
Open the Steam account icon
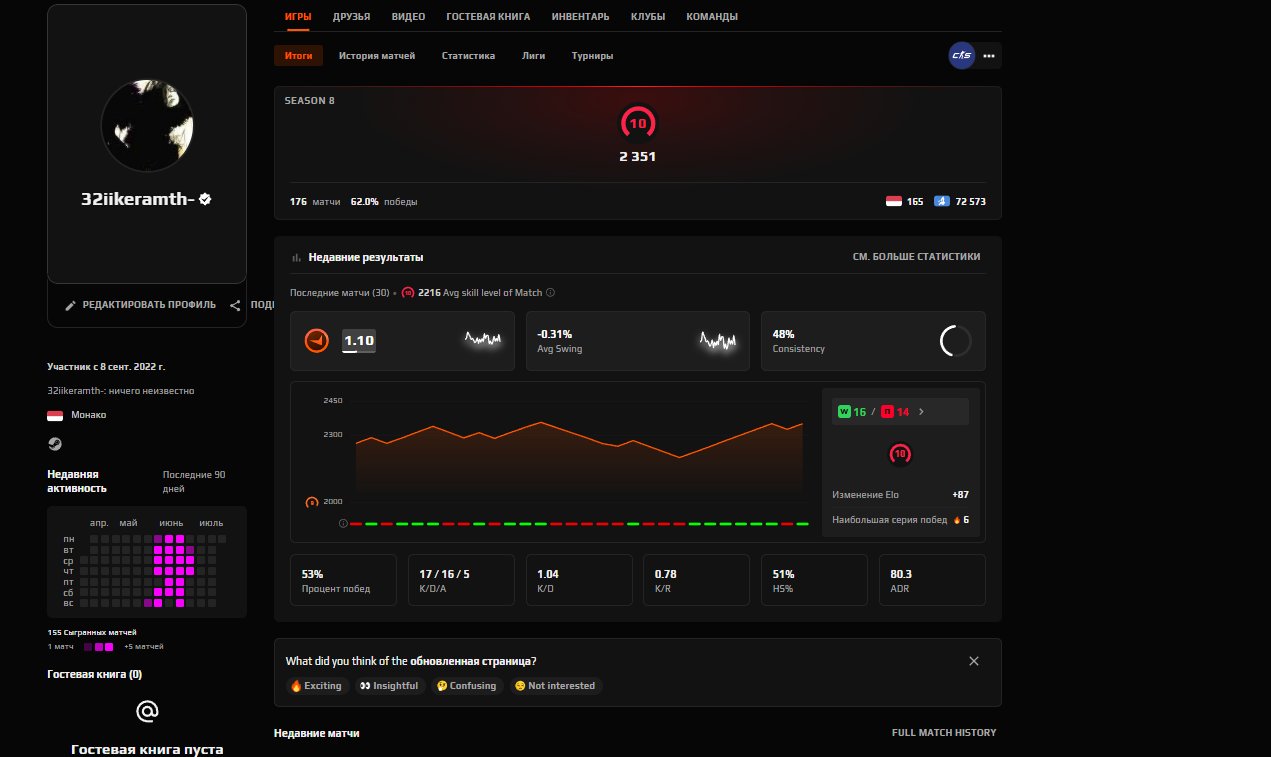[x=54, y=443]
